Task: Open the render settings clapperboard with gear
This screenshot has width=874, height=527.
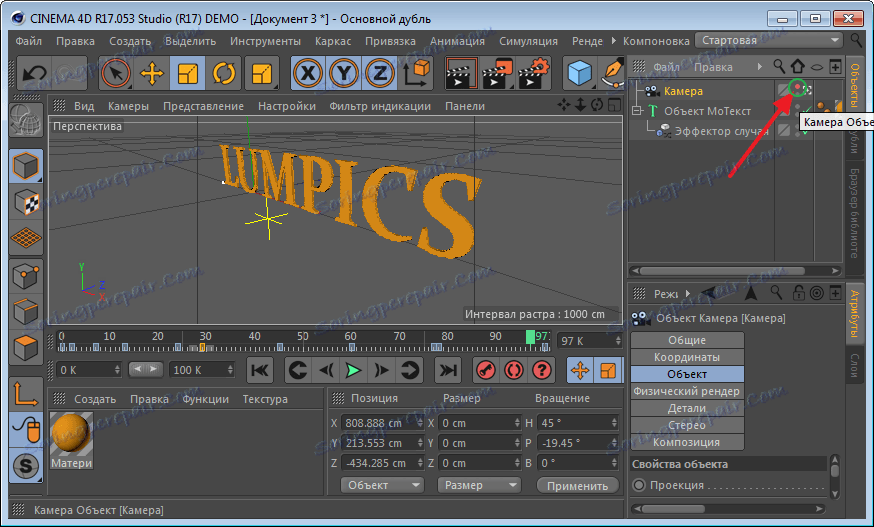Action: pos(534,73)
